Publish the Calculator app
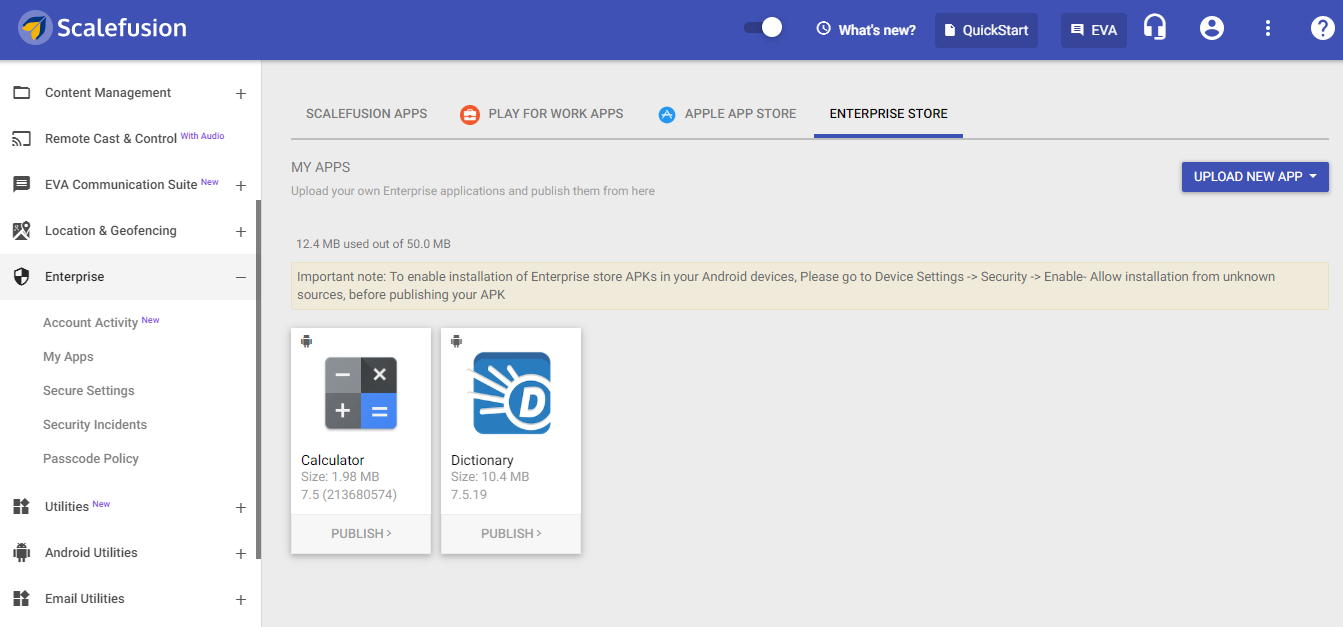1343x627 pixels. pos(361,534)
